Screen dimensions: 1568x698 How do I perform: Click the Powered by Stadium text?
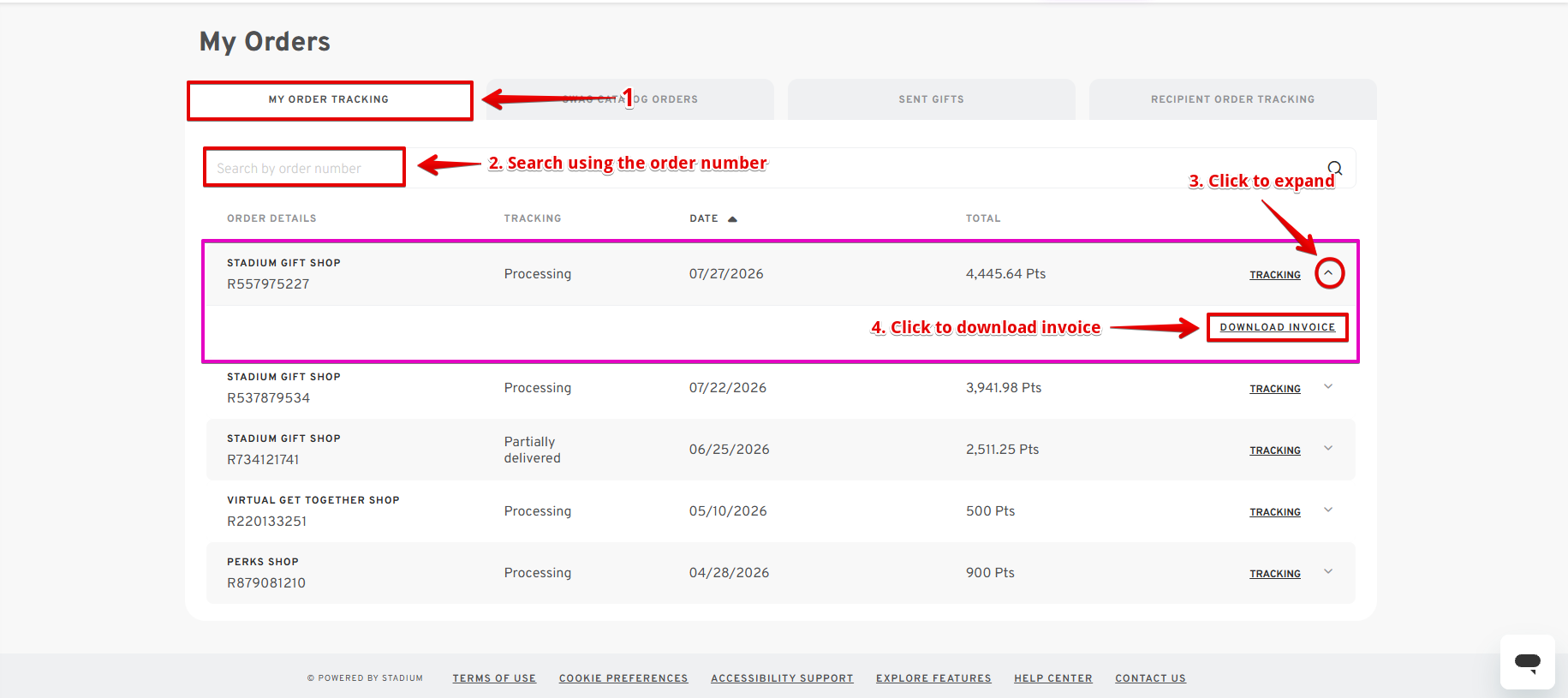(x=366, y=678)
